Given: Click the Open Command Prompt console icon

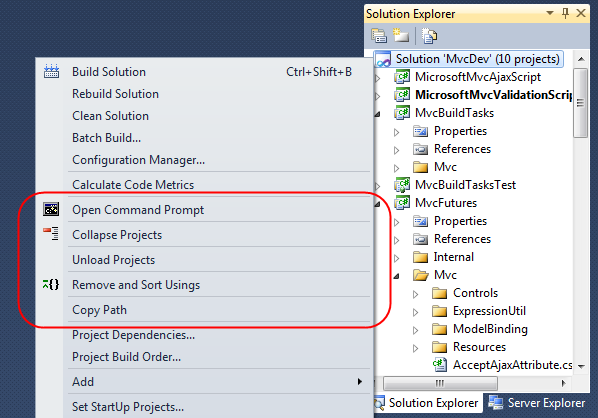Looking at the screenshot, I should coord(51,209).
